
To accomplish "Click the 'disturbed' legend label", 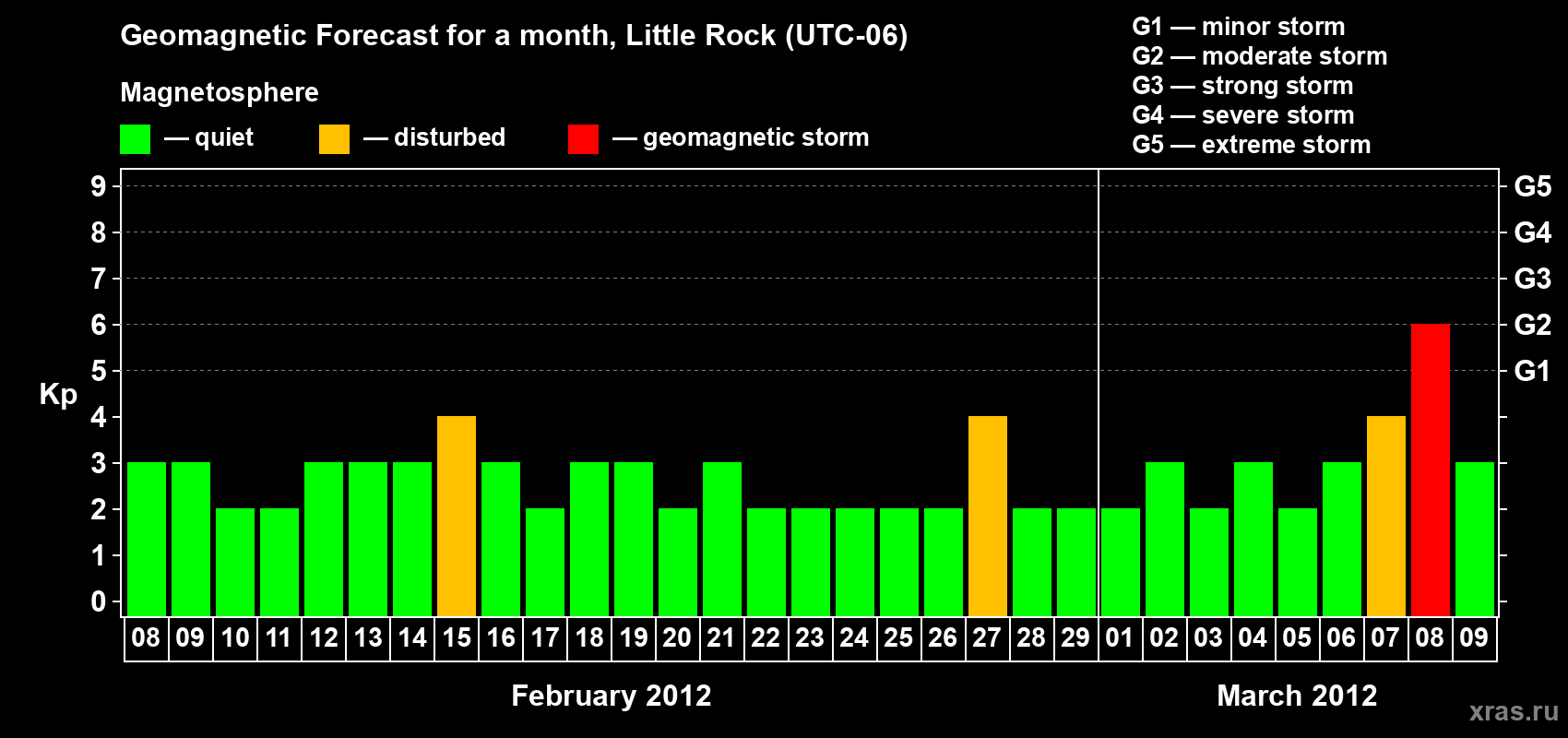I will (449, 137).
